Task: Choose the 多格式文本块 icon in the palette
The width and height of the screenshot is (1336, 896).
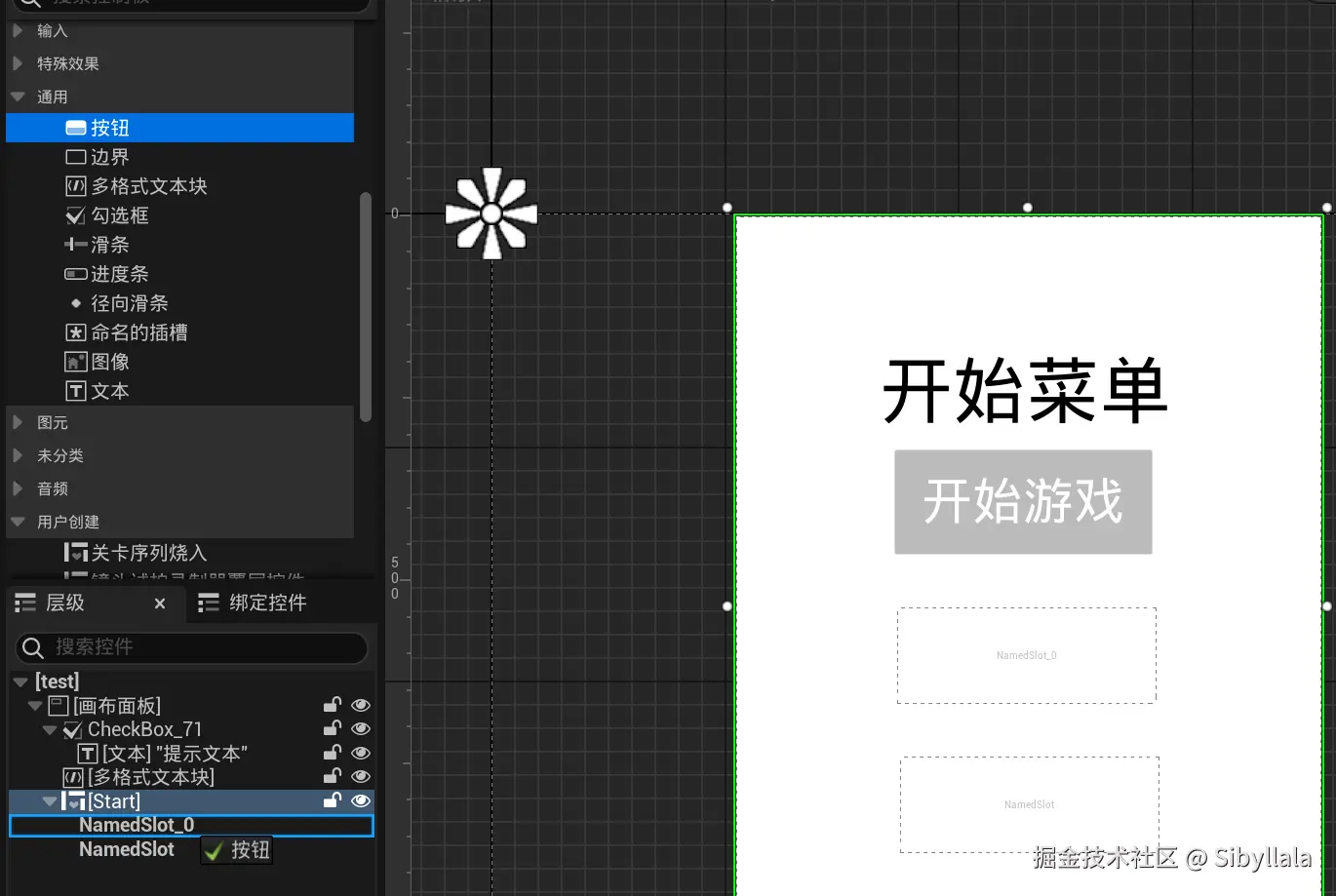Action: [x=76, y=186]
